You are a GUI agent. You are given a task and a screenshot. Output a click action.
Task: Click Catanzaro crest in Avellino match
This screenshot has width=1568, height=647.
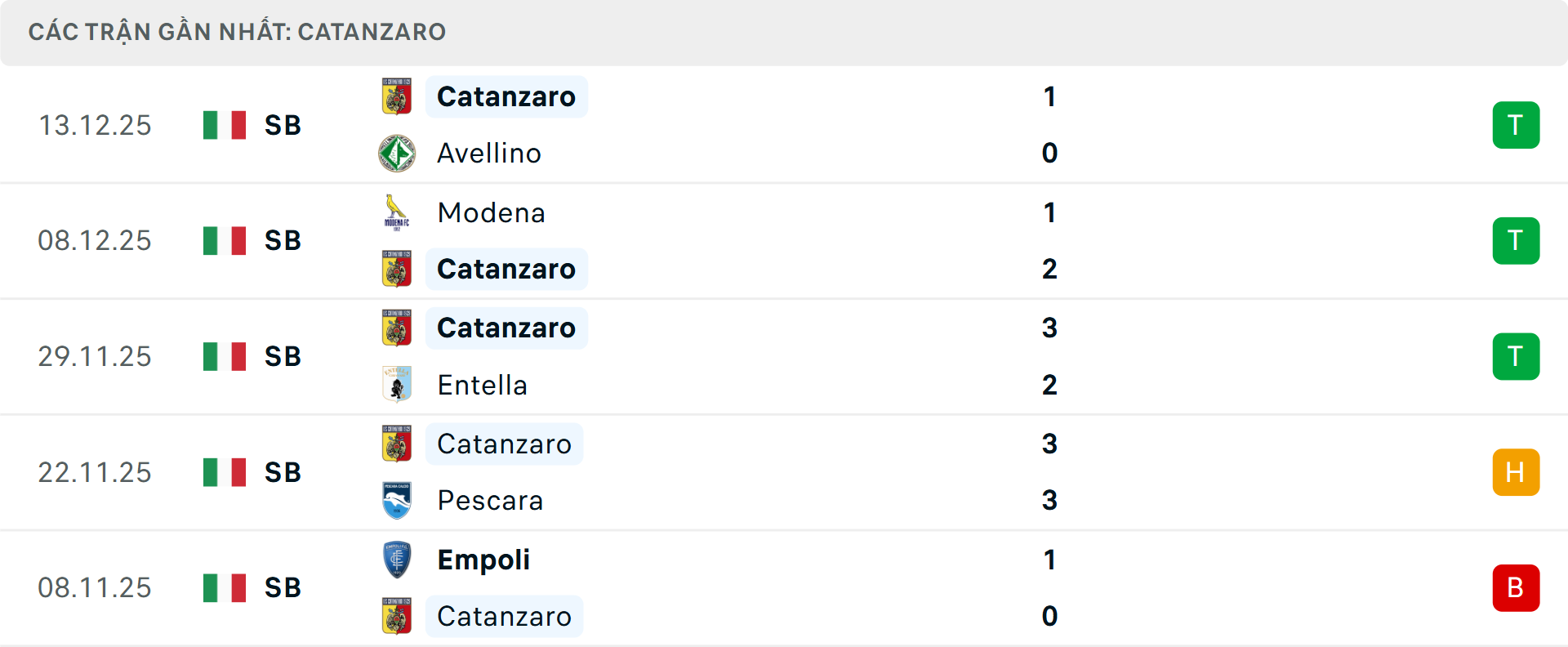click(397, 96)
